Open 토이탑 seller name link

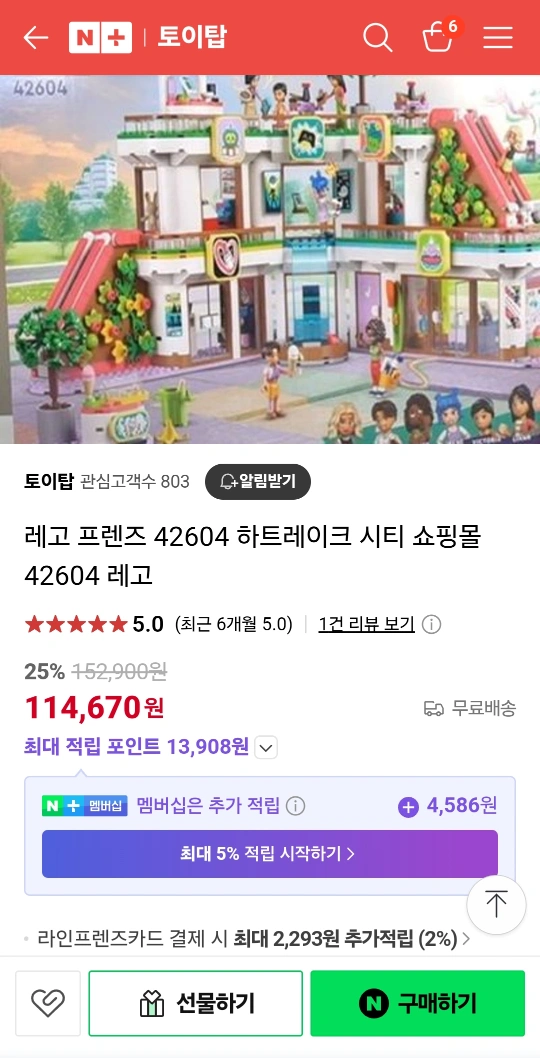(x=49, y=482)
